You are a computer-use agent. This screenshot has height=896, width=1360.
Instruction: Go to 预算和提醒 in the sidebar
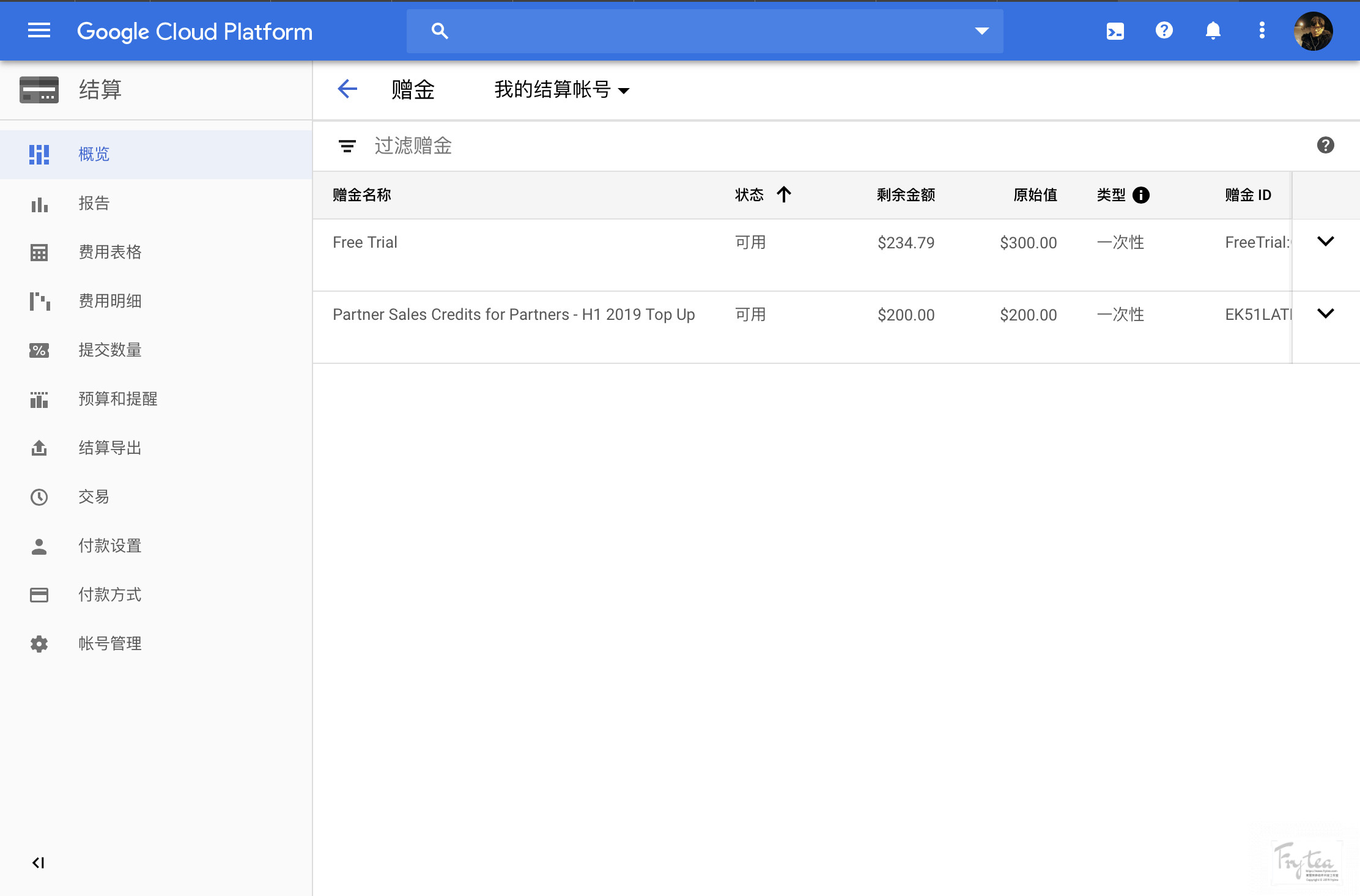click(x=117, y=399)
